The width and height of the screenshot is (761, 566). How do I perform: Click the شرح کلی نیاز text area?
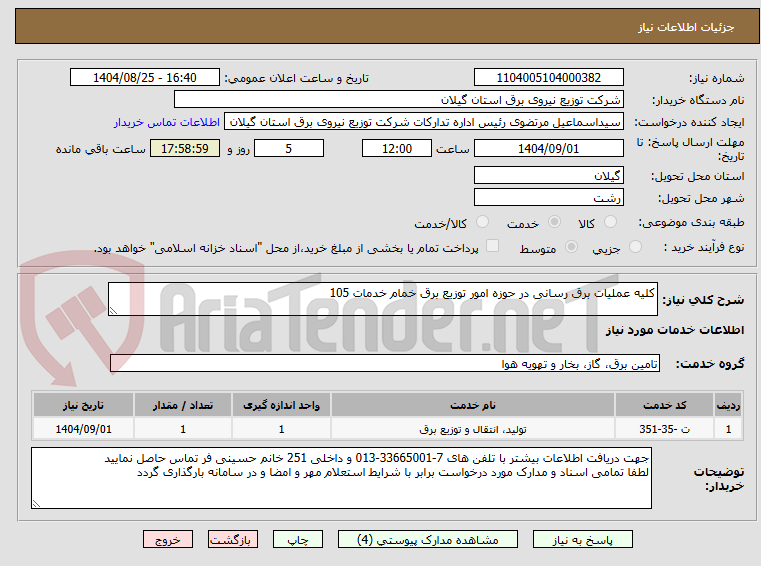[x=382, y=299]
